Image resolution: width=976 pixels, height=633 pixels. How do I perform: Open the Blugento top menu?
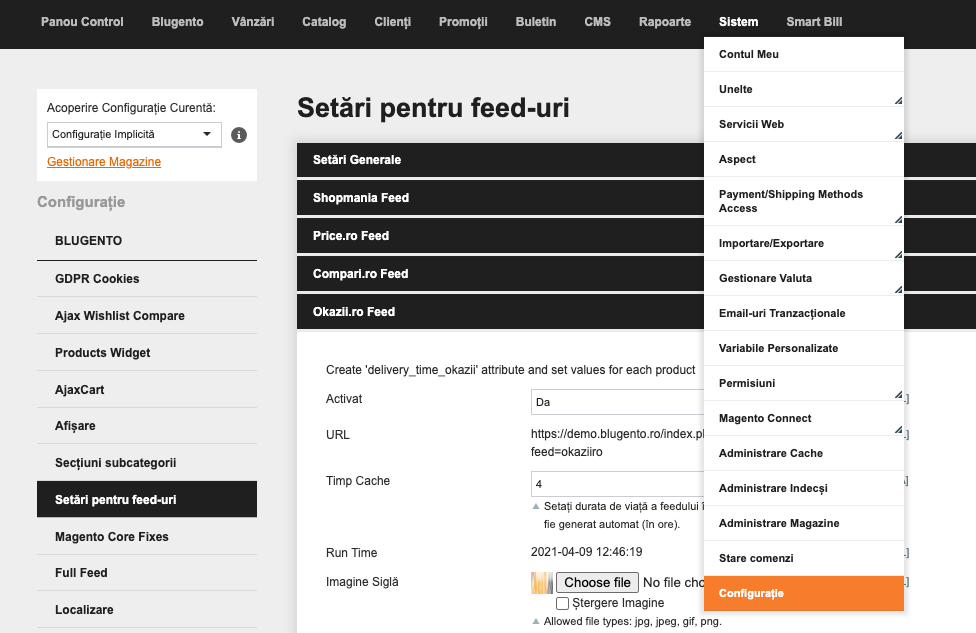pyautogui.click(x=177, y=22)
